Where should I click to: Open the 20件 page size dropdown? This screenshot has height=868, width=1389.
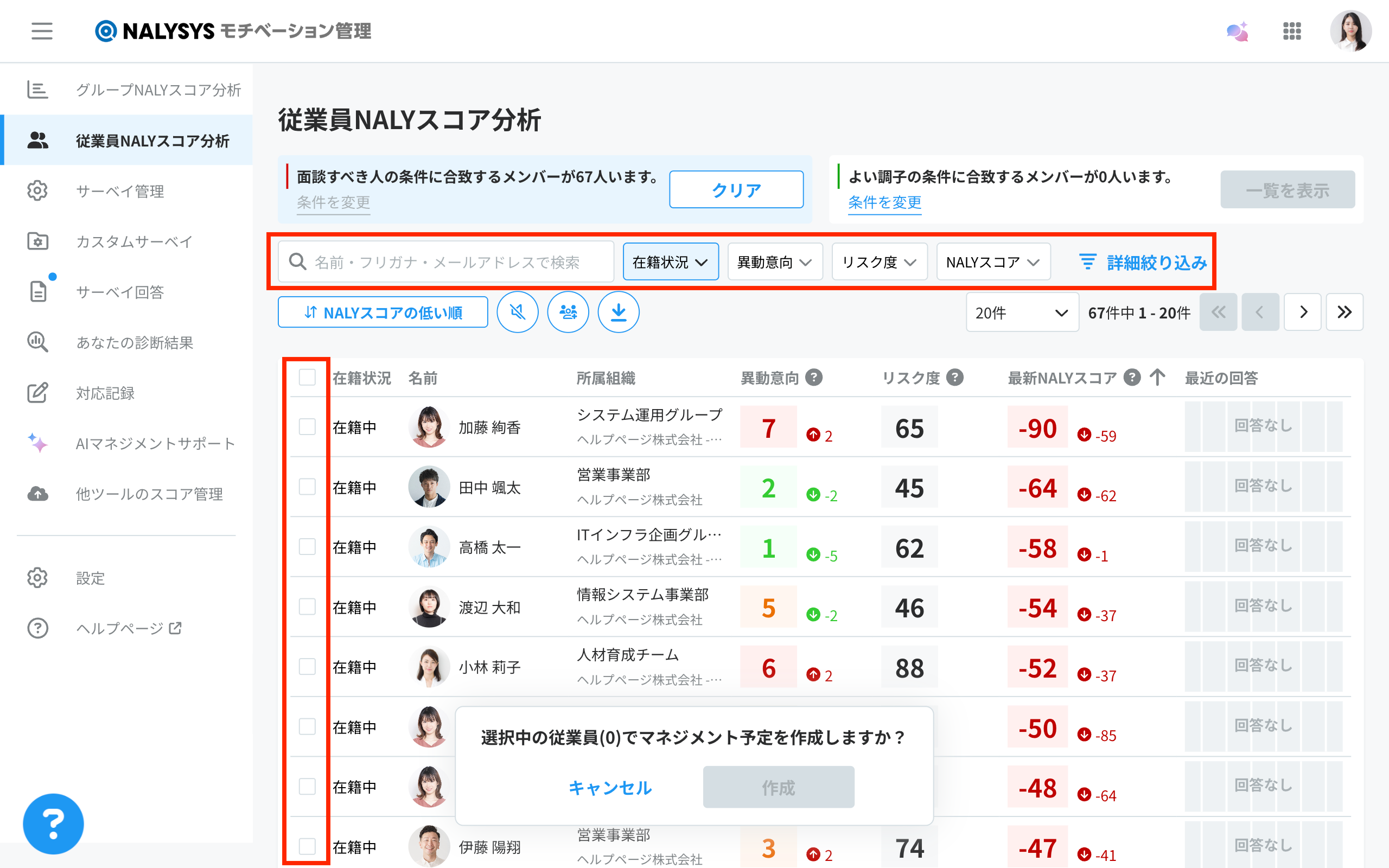click(1022, 313)
